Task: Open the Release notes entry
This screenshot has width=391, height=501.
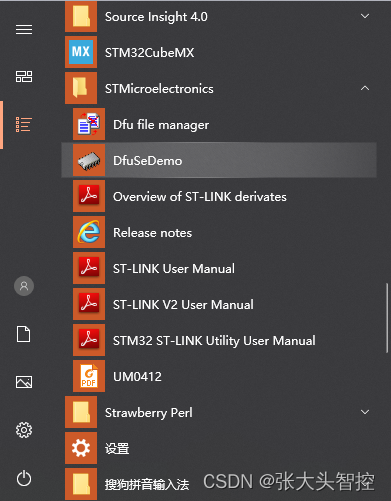Action: point(219,232)
